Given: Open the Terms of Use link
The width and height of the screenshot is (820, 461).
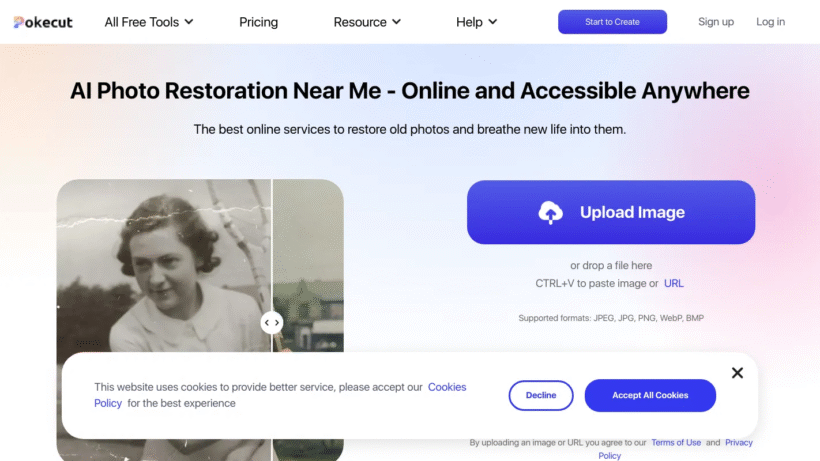Looking at the screenshot, I should (x=676, y=443).
